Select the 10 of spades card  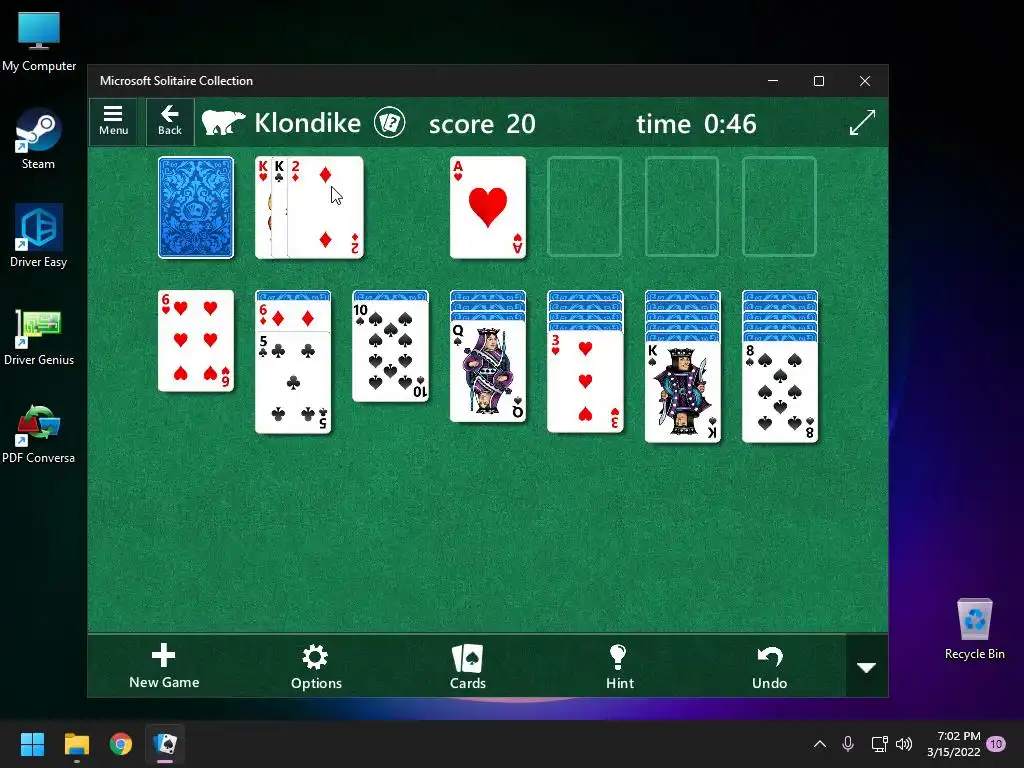[x=391, y=351]
